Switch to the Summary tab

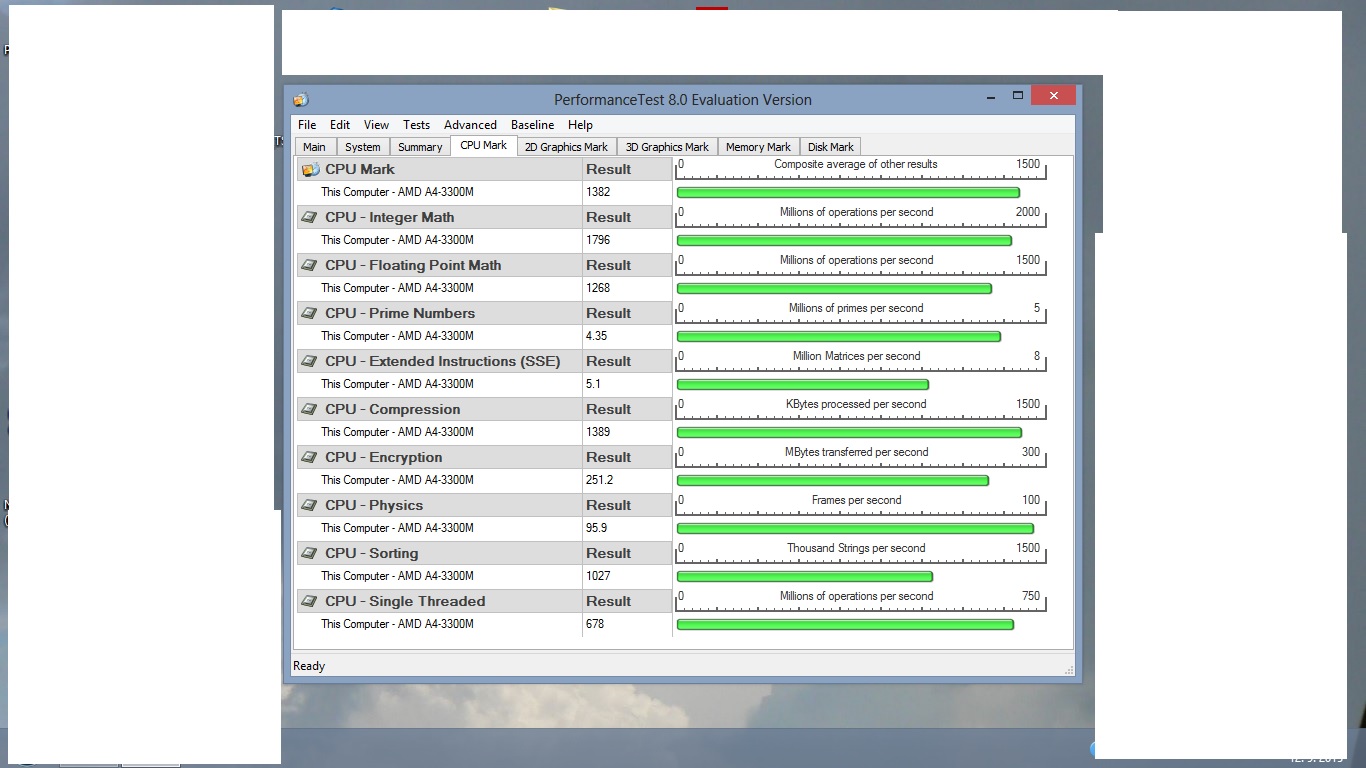tap(420, 147)
